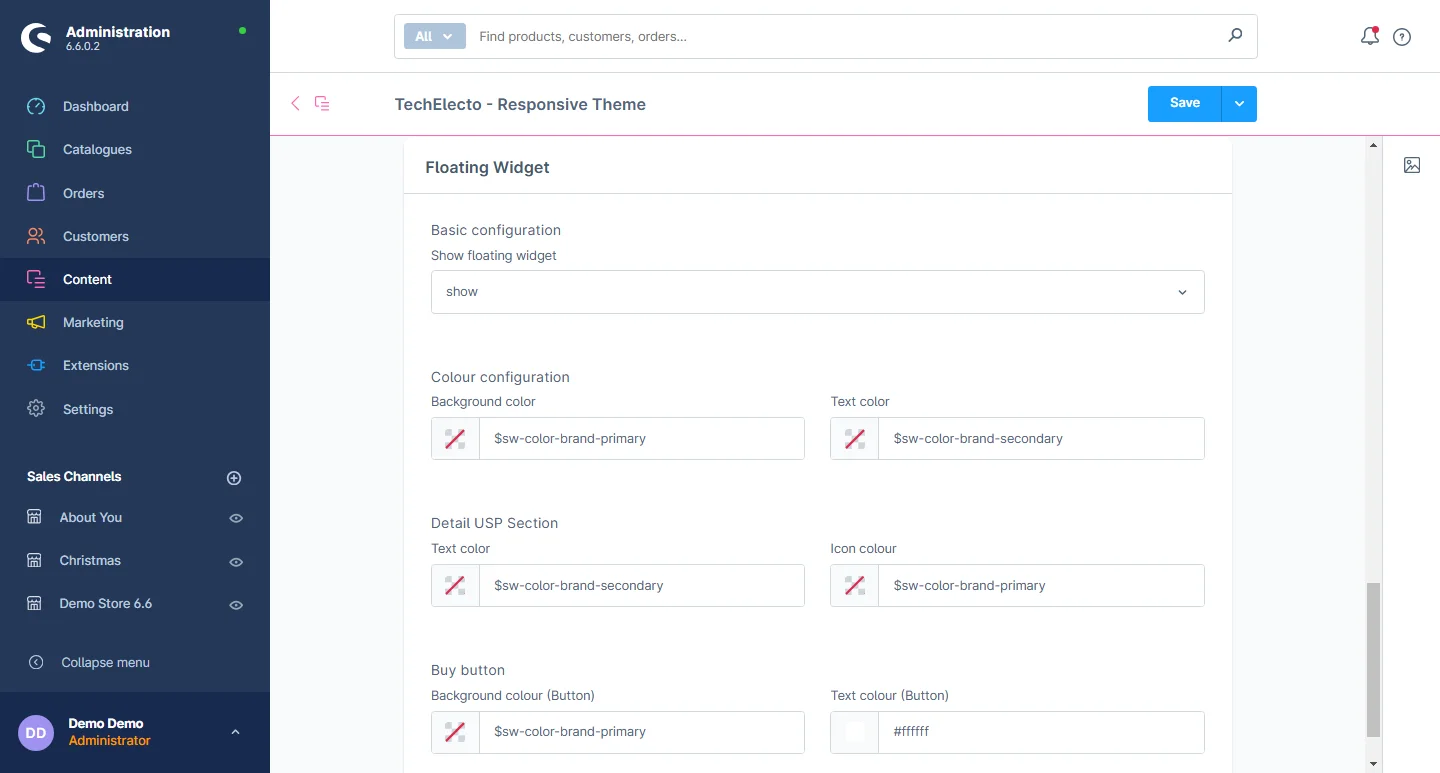Screen dimensions: 1440x773
Task: Click the Shopware logo icon
Action: coord(36,38)
